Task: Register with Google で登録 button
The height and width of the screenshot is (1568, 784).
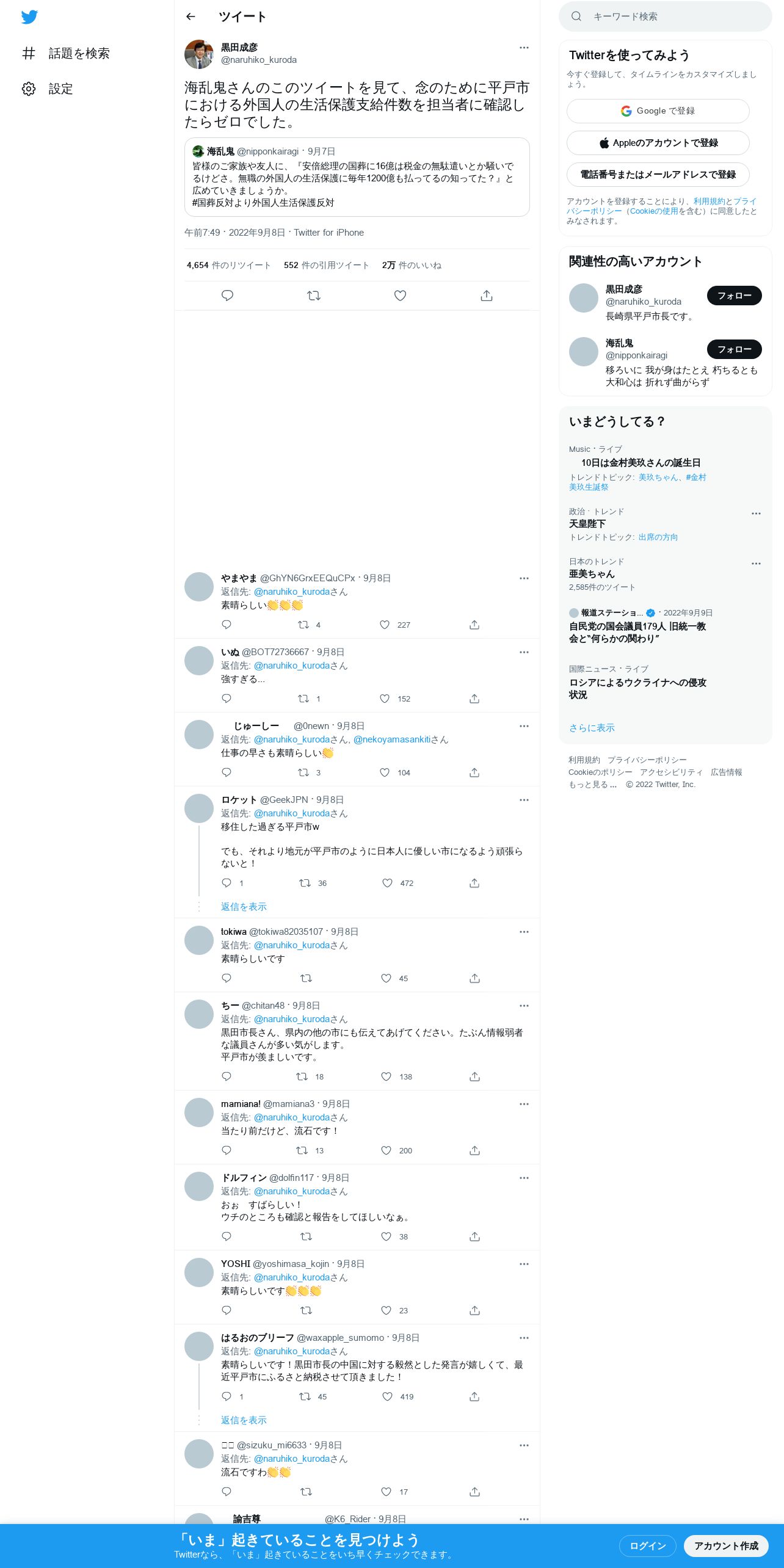Action: point(658,111)
